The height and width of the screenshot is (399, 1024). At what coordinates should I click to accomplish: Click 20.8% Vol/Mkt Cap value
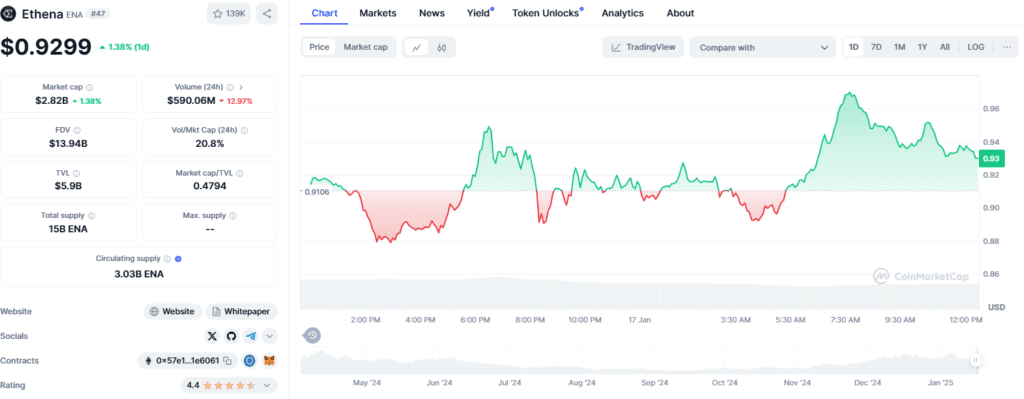pos(210,144)
